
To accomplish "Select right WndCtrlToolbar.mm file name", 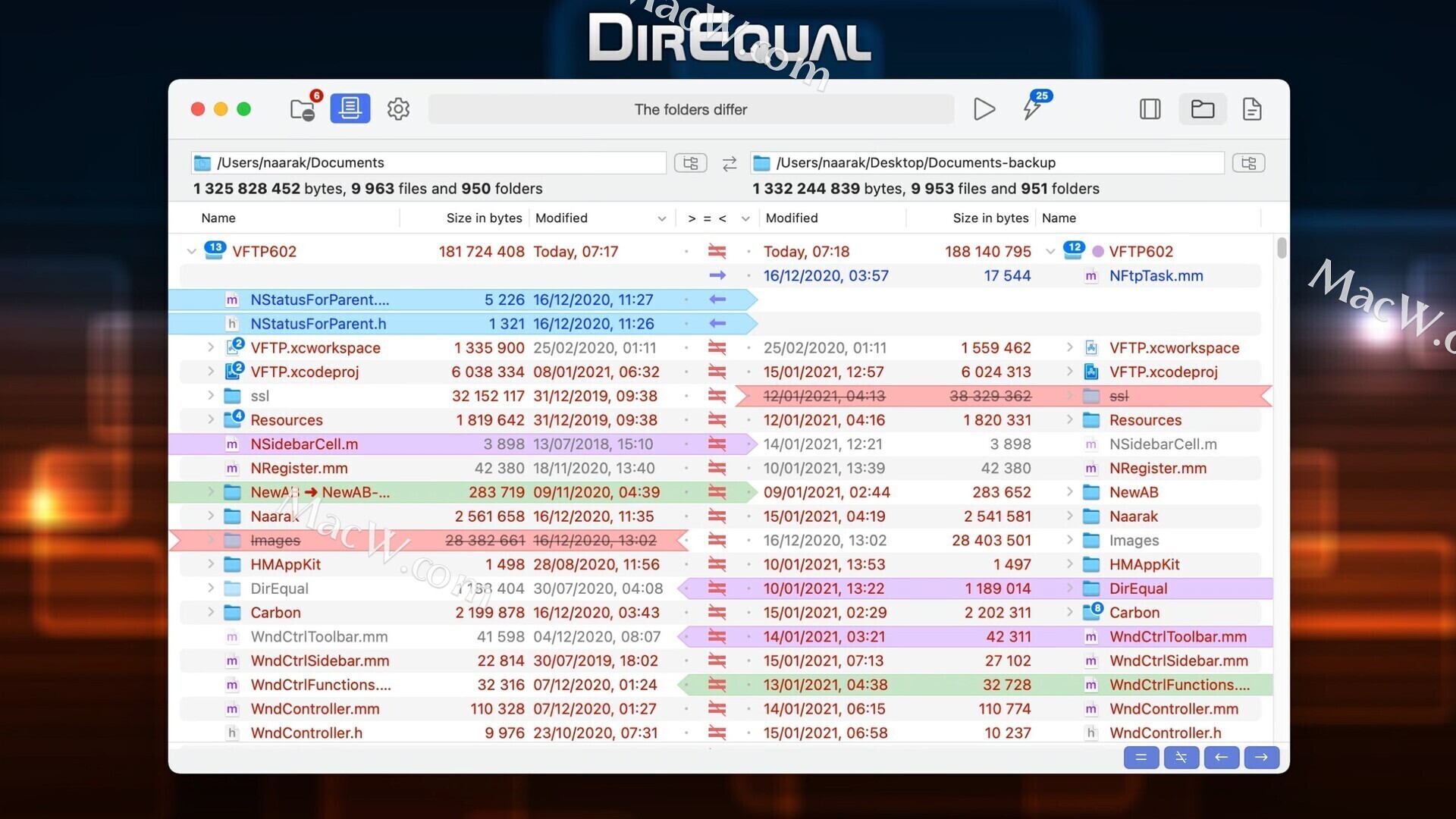I will (x=1178, y=636).
